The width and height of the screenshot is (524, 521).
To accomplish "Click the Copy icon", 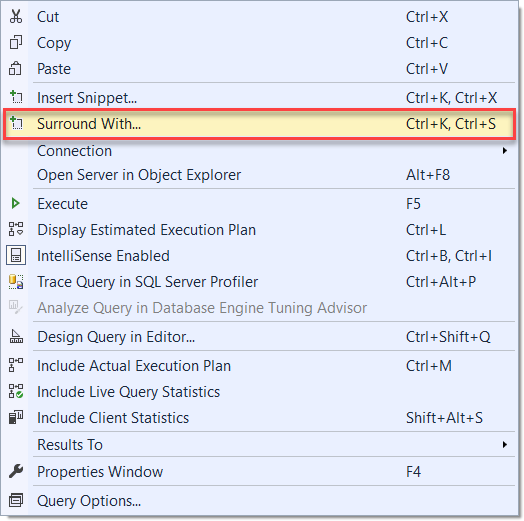I will (16, 42).
